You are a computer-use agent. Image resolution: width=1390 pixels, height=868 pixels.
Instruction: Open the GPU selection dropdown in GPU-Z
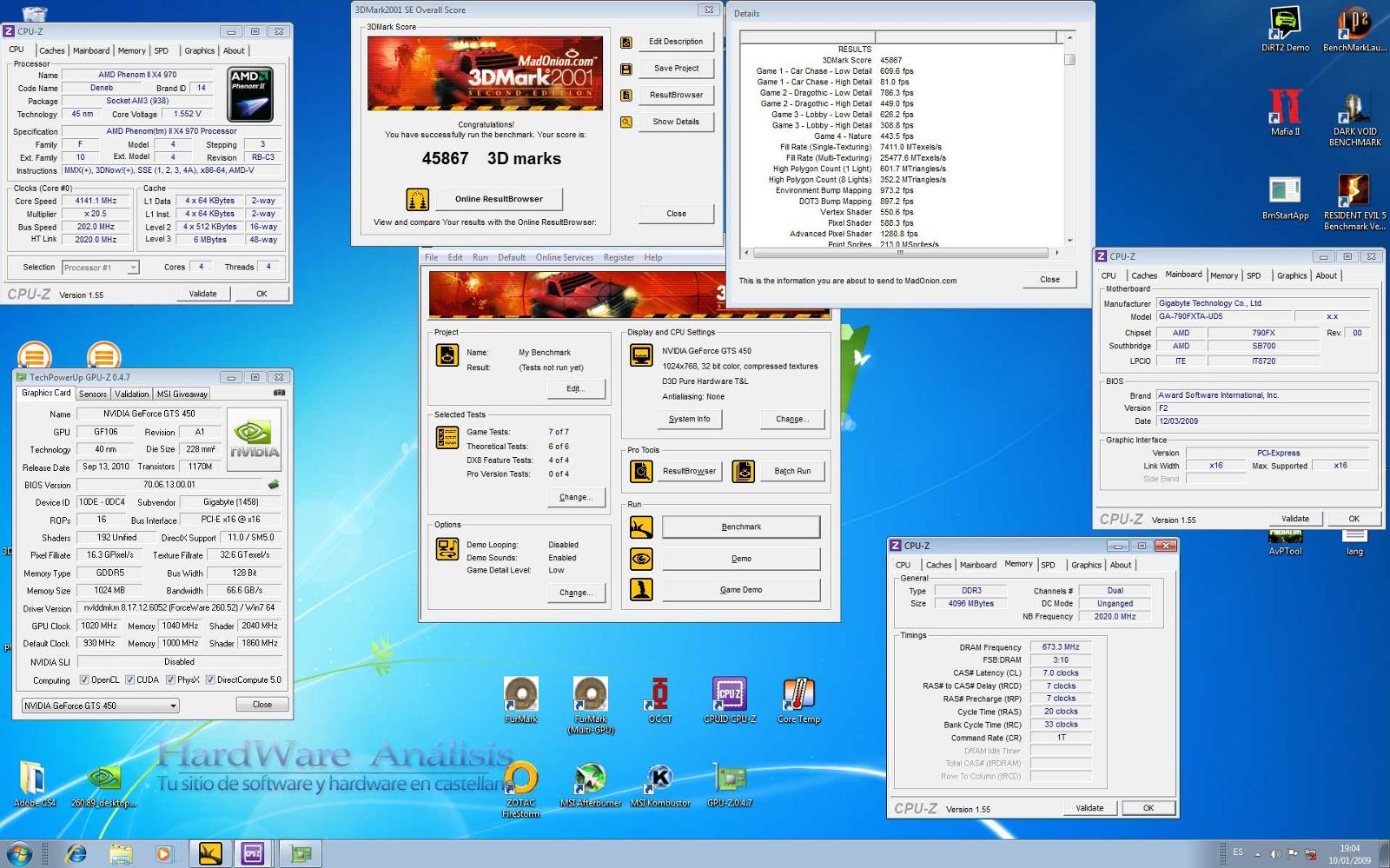tap(100, 706)
